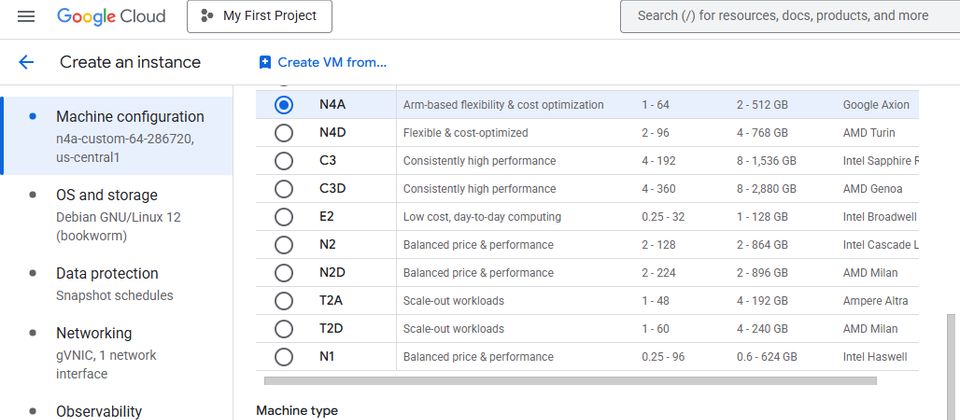Go back using the left arrow
Image resolution: width=960 pixels, height=420 pixels.
26,62
